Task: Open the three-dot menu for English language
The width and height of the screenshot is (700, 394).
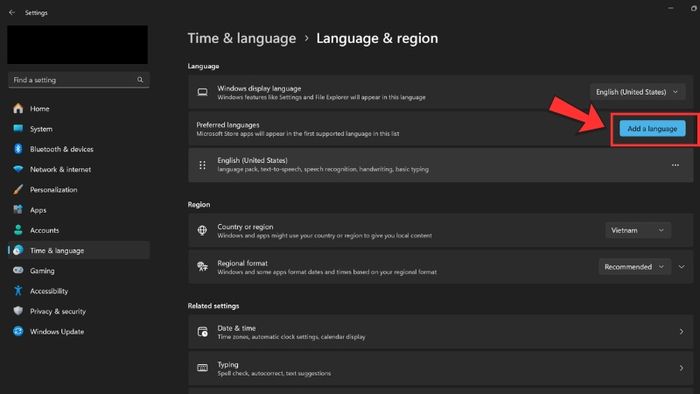Action: [675, 165]
